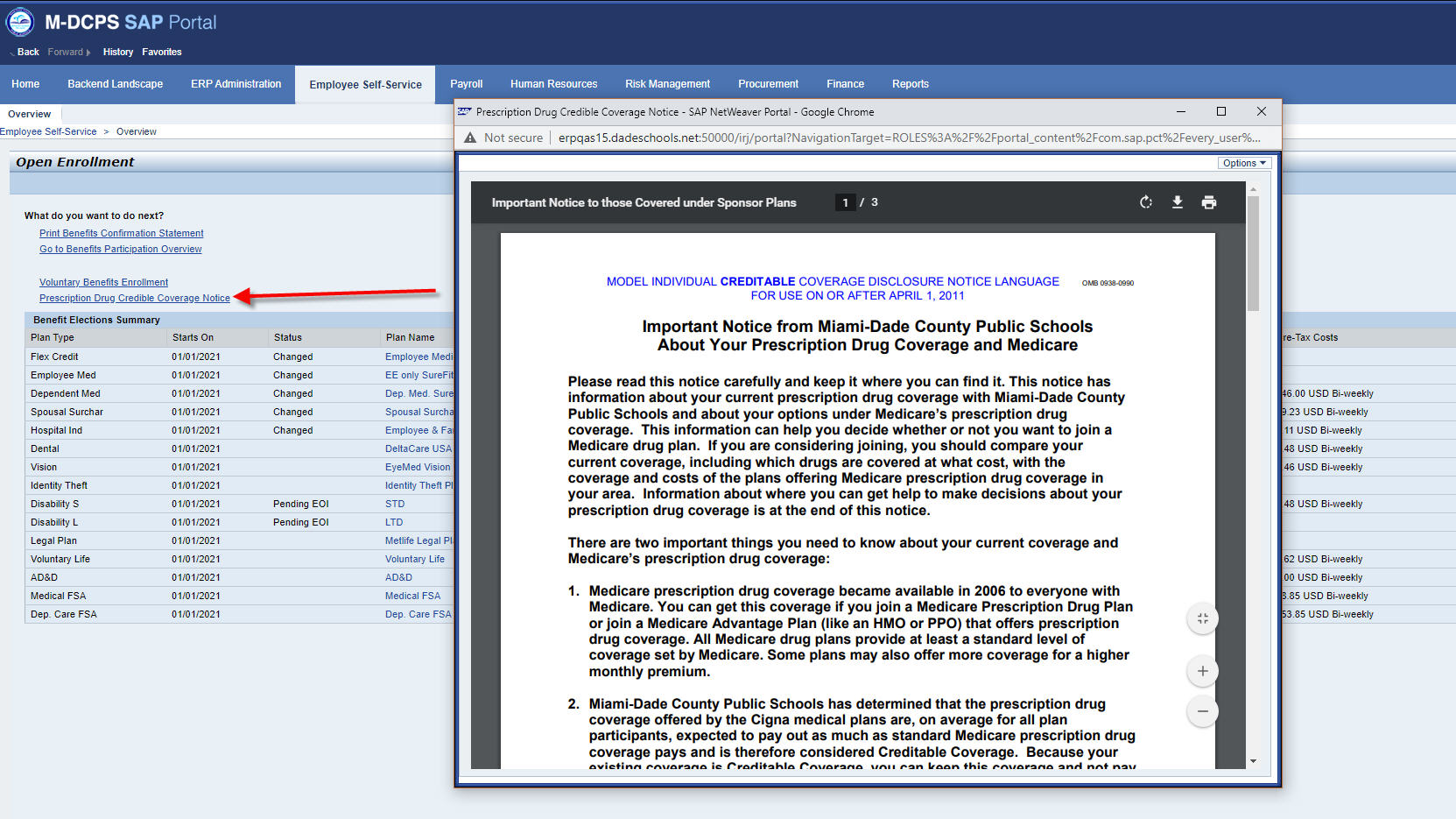Minimize the Prescription Drug notice popup window

1180,111
